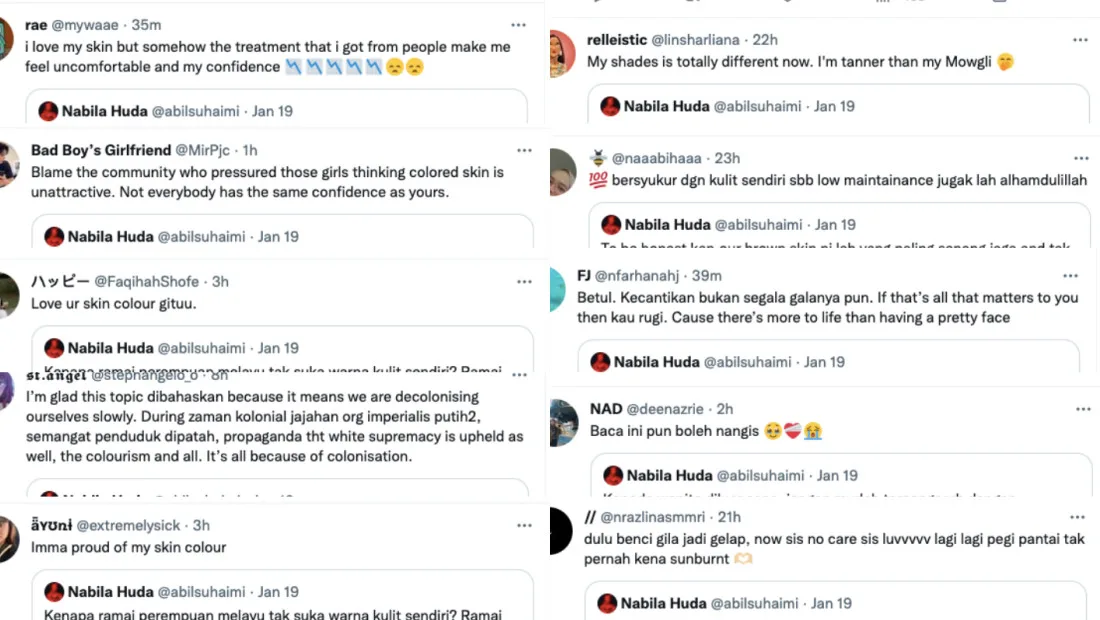Open NAD's profile avatar
1100x620 pixels.
(x=563, y=421)
